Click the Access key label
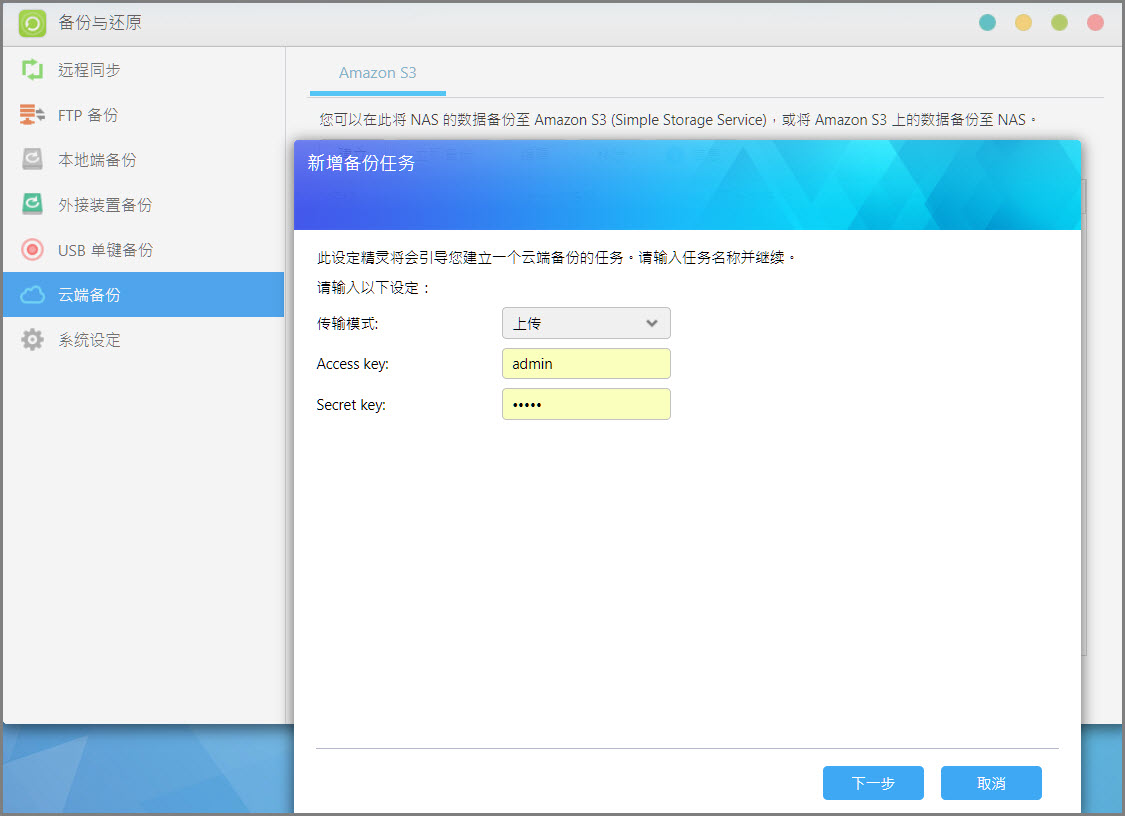1125x816 pixels. tap(352, 364)
